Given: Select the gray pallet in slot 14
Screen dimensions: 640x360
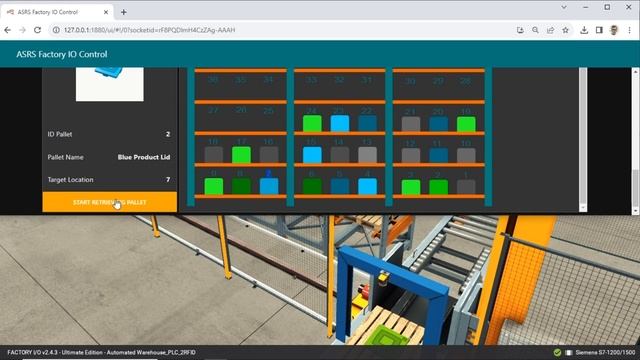Looking at the screenshot, I should [x=340, y=155].
